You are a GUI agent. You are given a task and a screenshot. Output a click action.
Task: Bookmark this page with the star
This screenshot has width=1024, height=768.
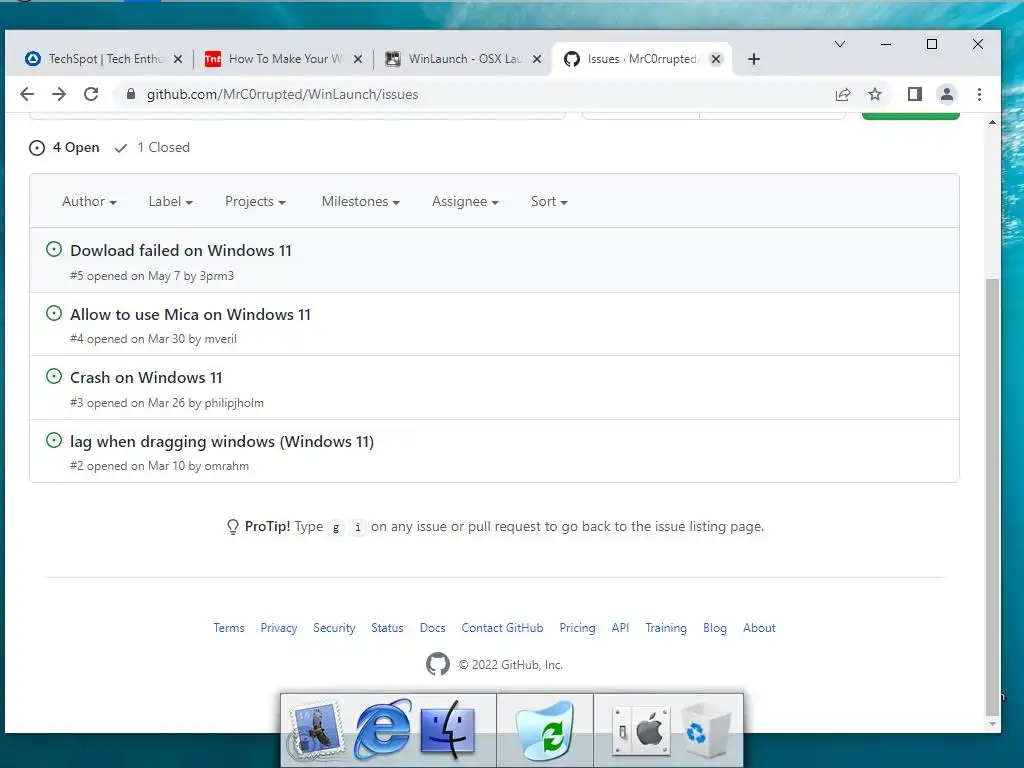pos(875,95)
